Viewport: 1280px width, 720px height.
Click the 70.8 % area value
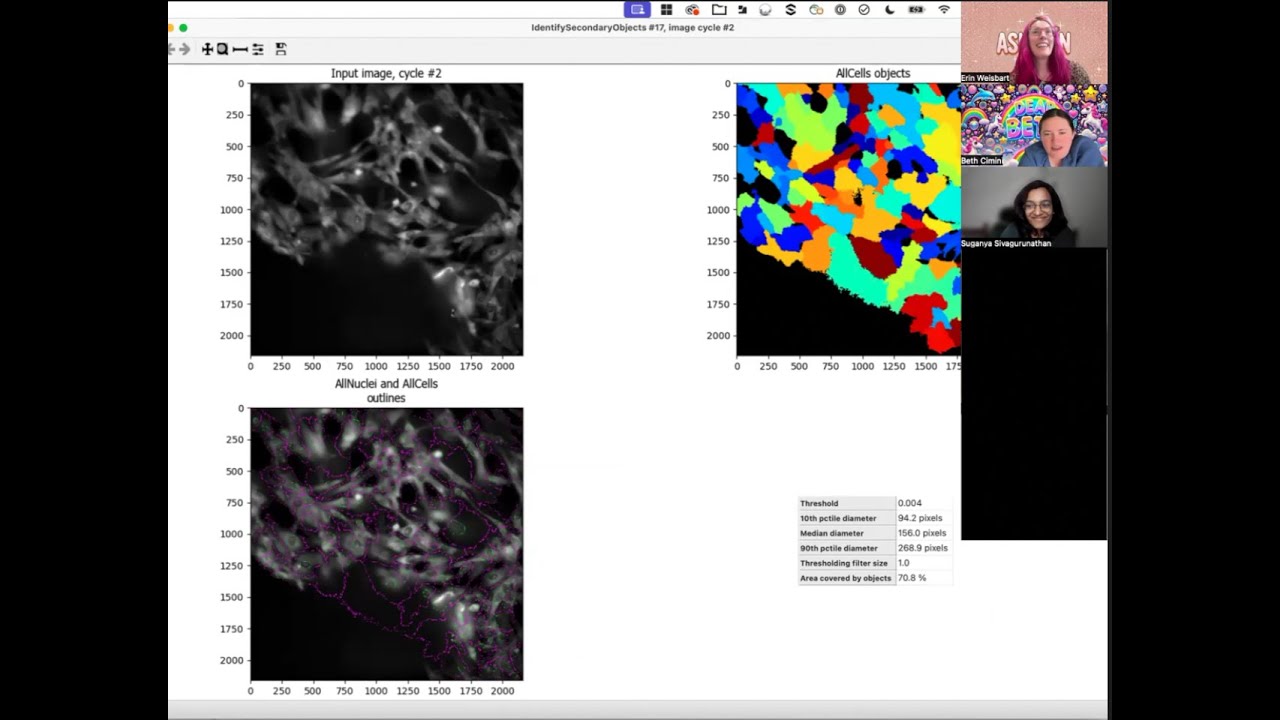click(x=912, y=578)
